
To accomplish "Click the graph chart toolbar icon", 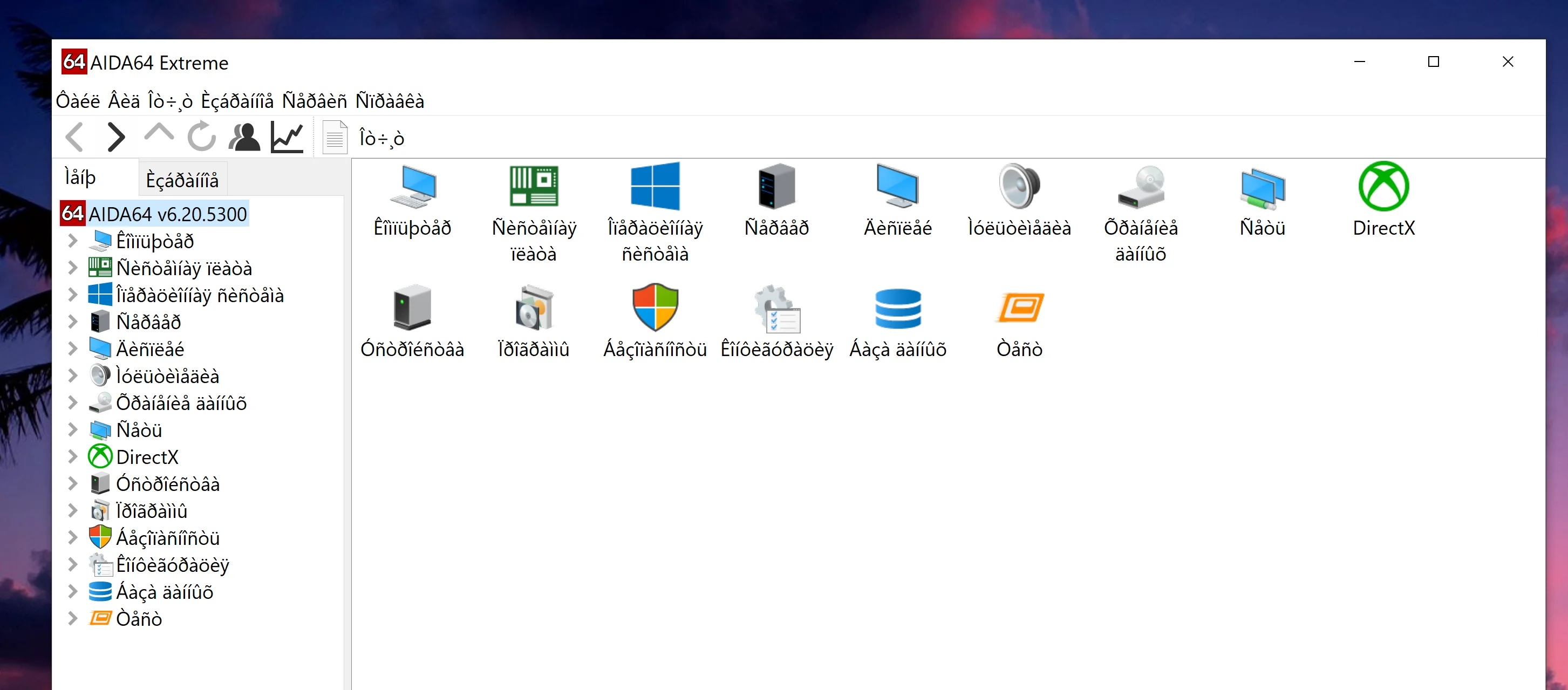I will pos(287,137).
